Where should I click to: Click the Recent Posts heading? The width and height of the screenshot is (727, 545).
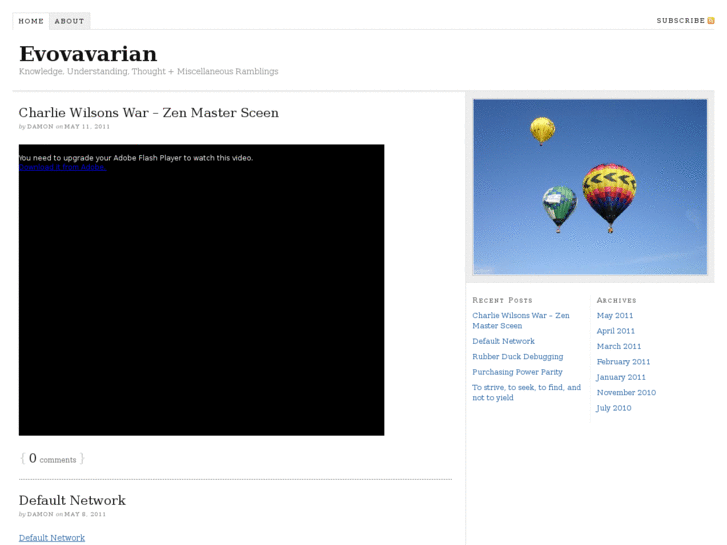point(502,300)
